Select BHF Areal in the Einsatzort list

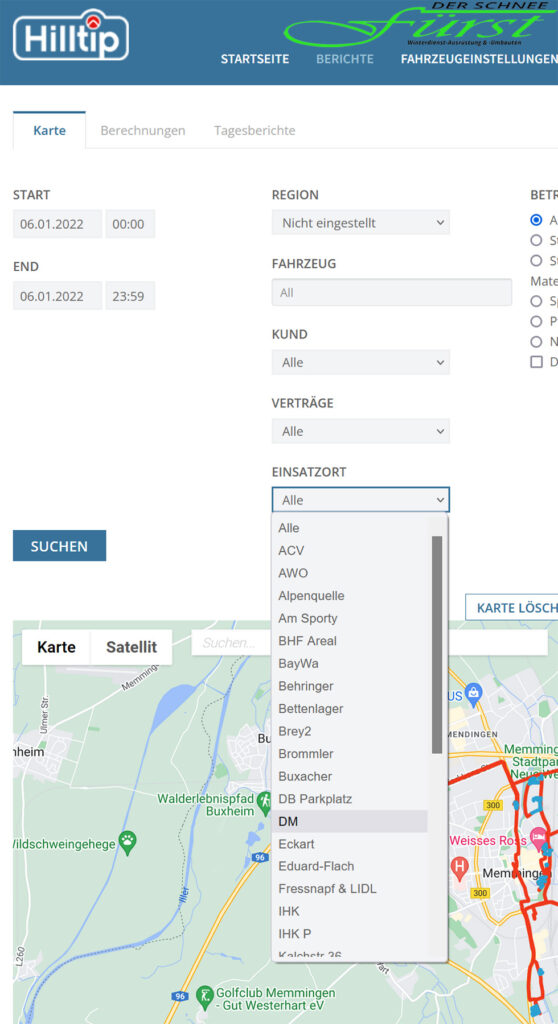350,641
